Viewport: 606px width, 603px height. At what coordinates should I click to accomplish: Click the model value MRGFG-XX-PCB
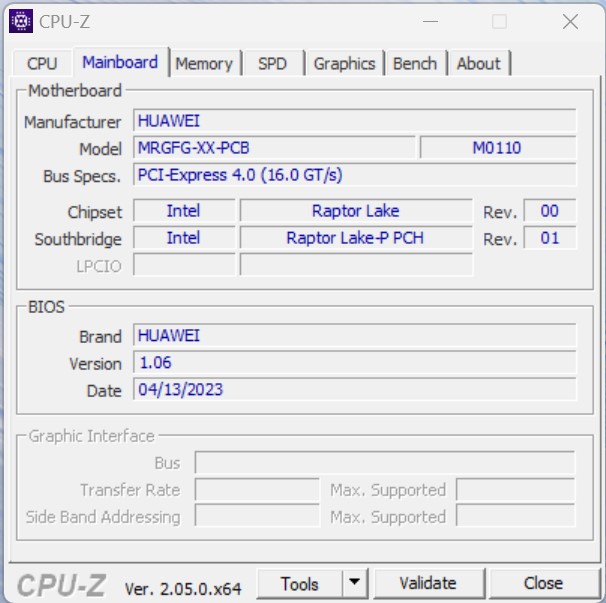[274, 148]
